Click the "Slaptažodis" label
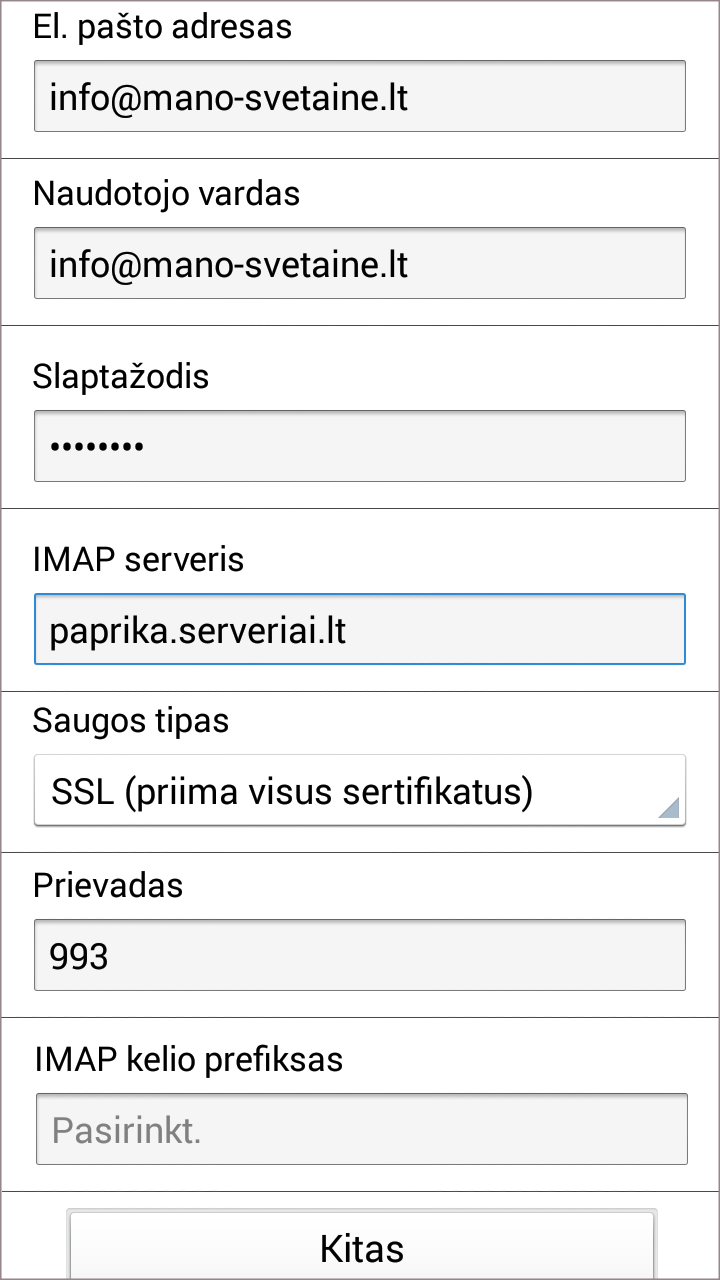The height and width of the screenshot is (1280, 720). coord(121,376)
